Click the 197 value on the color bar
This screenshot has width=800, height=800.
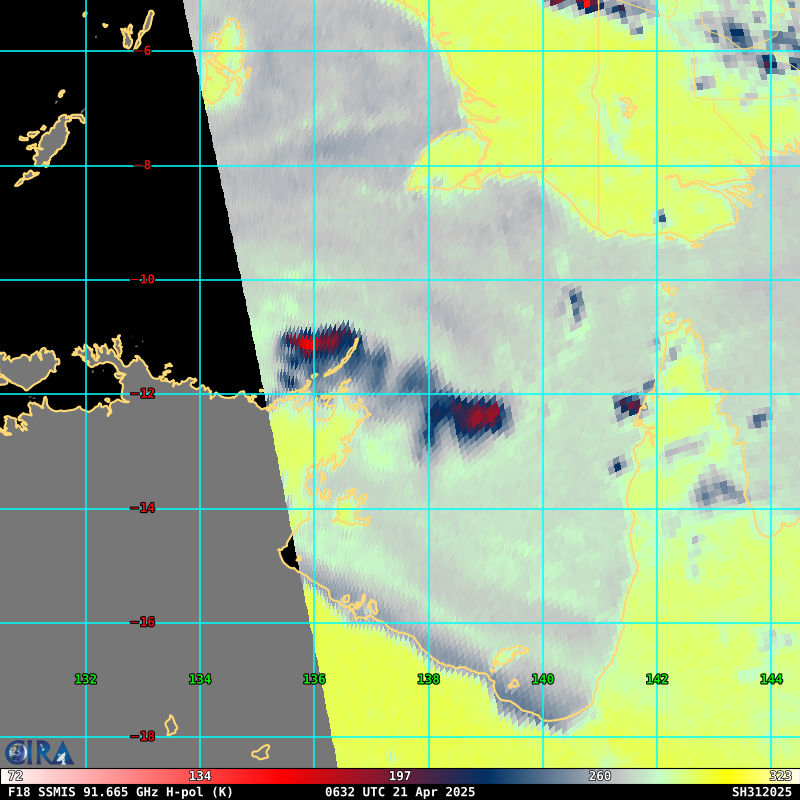tap(400, 776)
